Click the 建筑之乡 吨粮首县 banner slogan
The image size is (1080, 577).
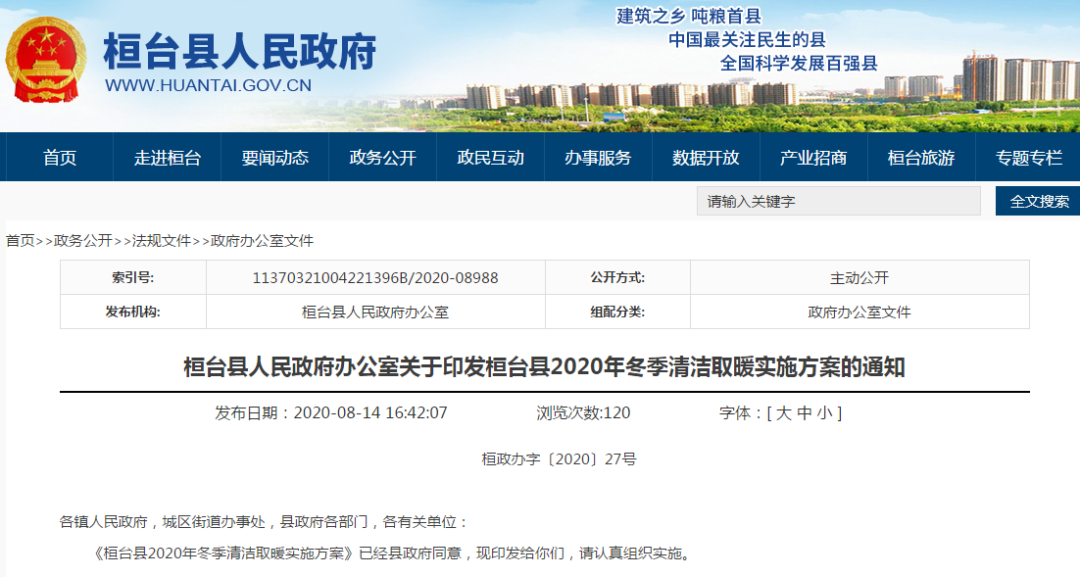coord(689,16)
